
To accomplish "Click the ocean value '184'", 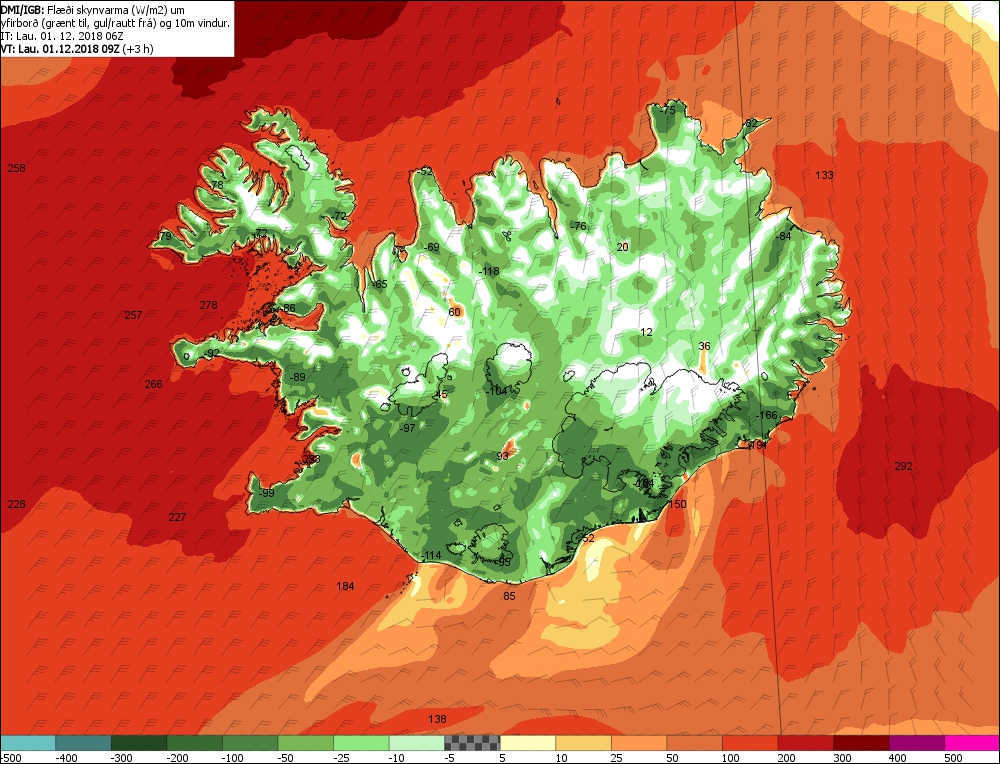I will point(345,587).
